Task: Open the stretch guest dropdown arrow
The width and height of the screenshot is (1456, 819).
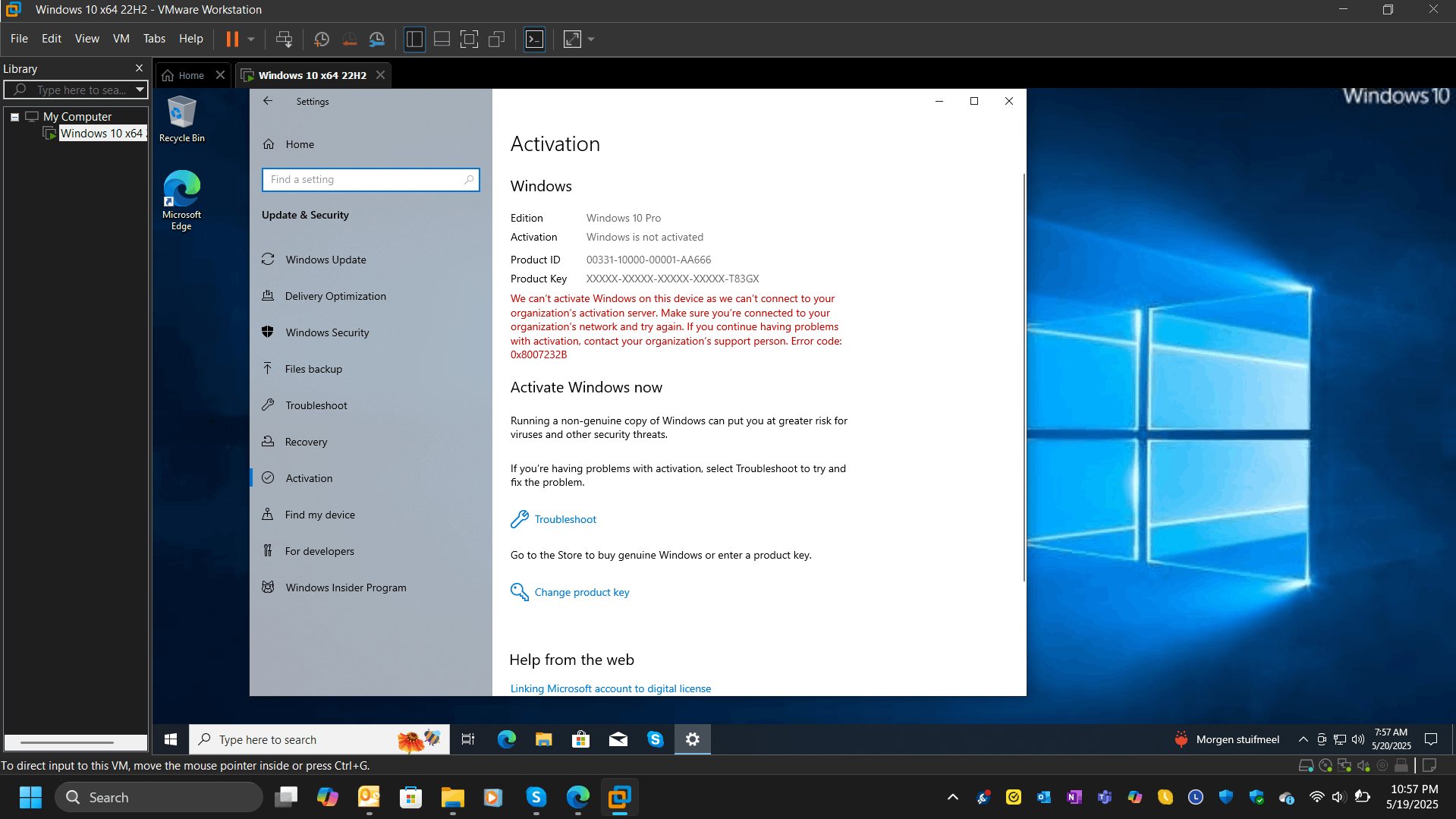Action: coord(591,39)
